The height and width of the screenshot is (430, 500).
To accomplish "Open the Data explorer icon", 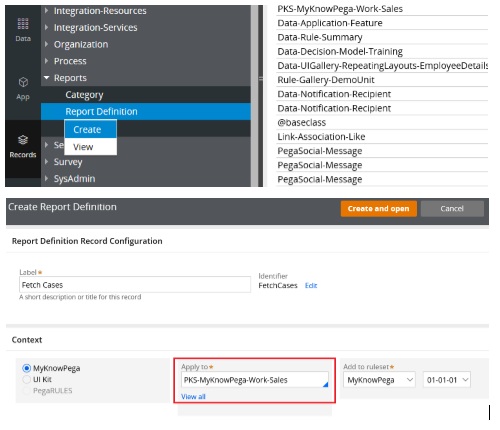I will (x=23, y=30).
